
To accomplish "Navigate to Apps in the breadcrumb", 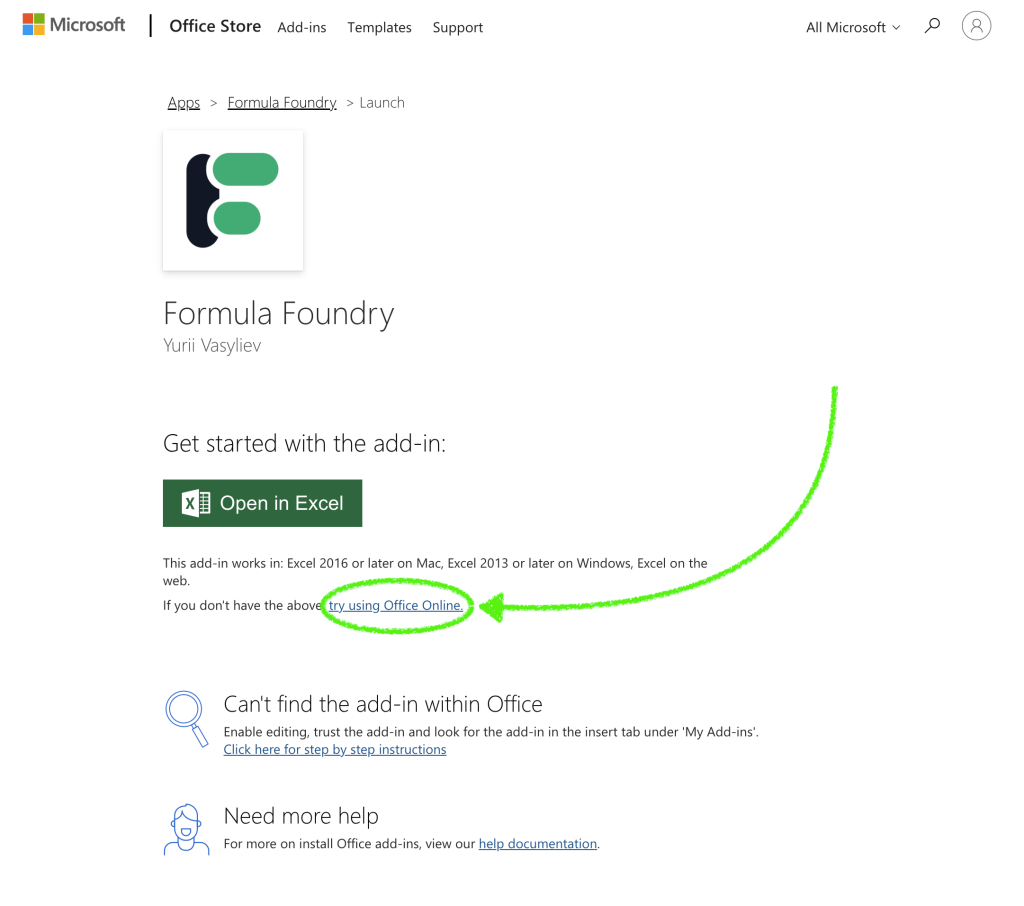I will (184, 102).
